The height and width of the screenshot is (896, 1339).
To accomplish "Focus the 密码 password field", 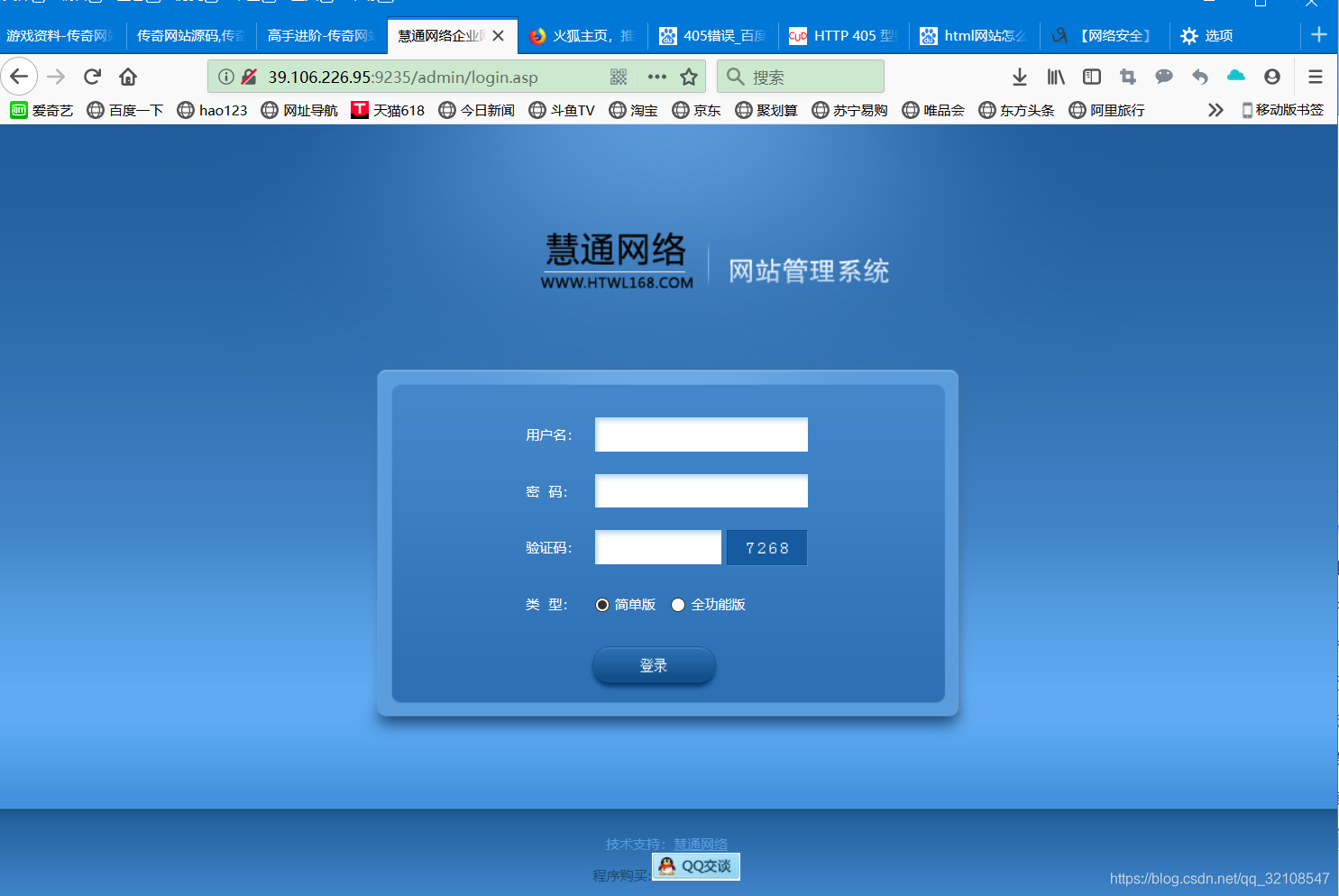I will pyautogui.click(x=702, y=491).
